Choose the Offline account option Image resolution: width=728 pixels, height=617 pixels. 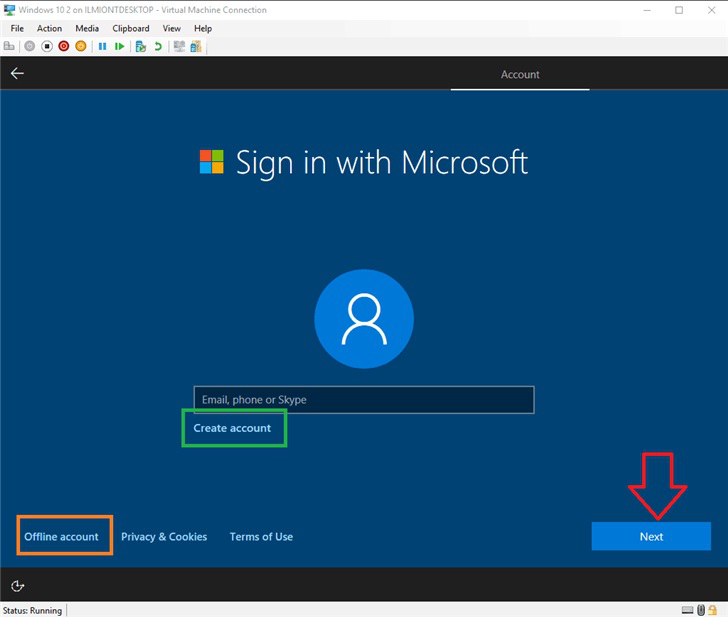[62, 536]
